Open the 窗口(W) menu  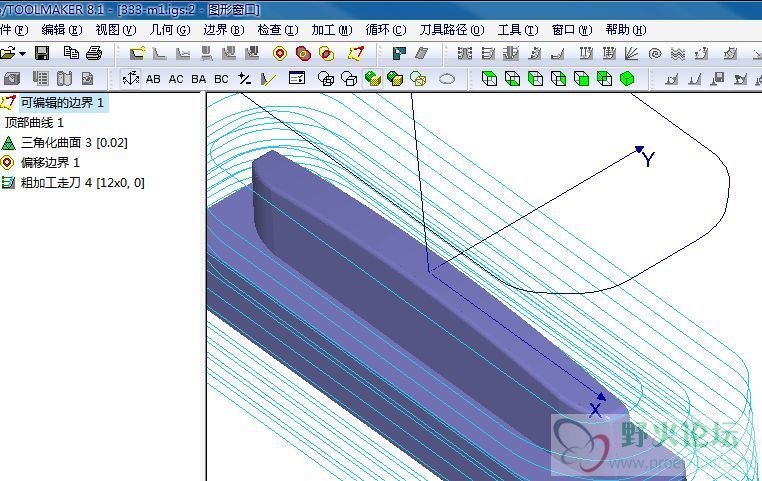click(x=572, y=30)
